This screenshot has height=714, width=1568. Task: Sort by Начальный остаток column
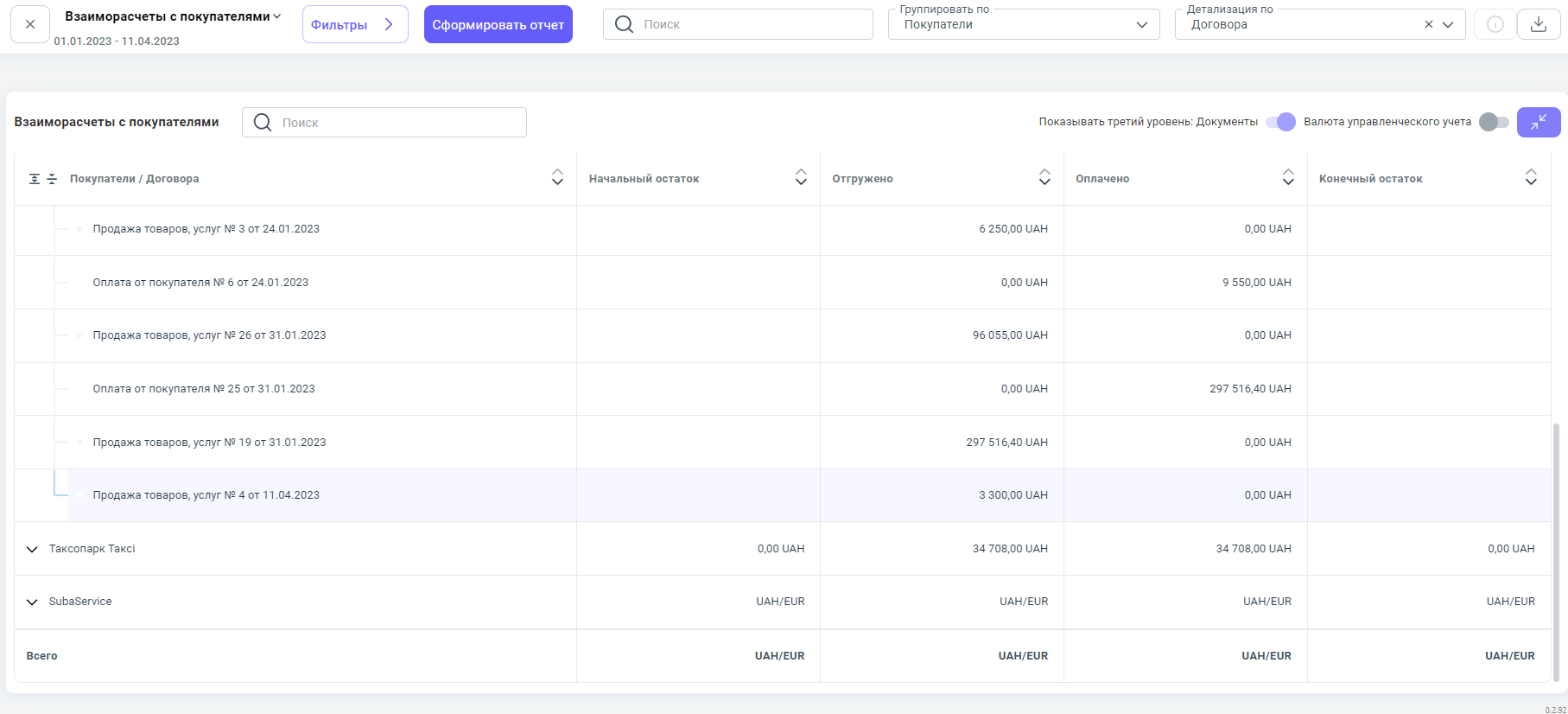click(x=801, y=178)
